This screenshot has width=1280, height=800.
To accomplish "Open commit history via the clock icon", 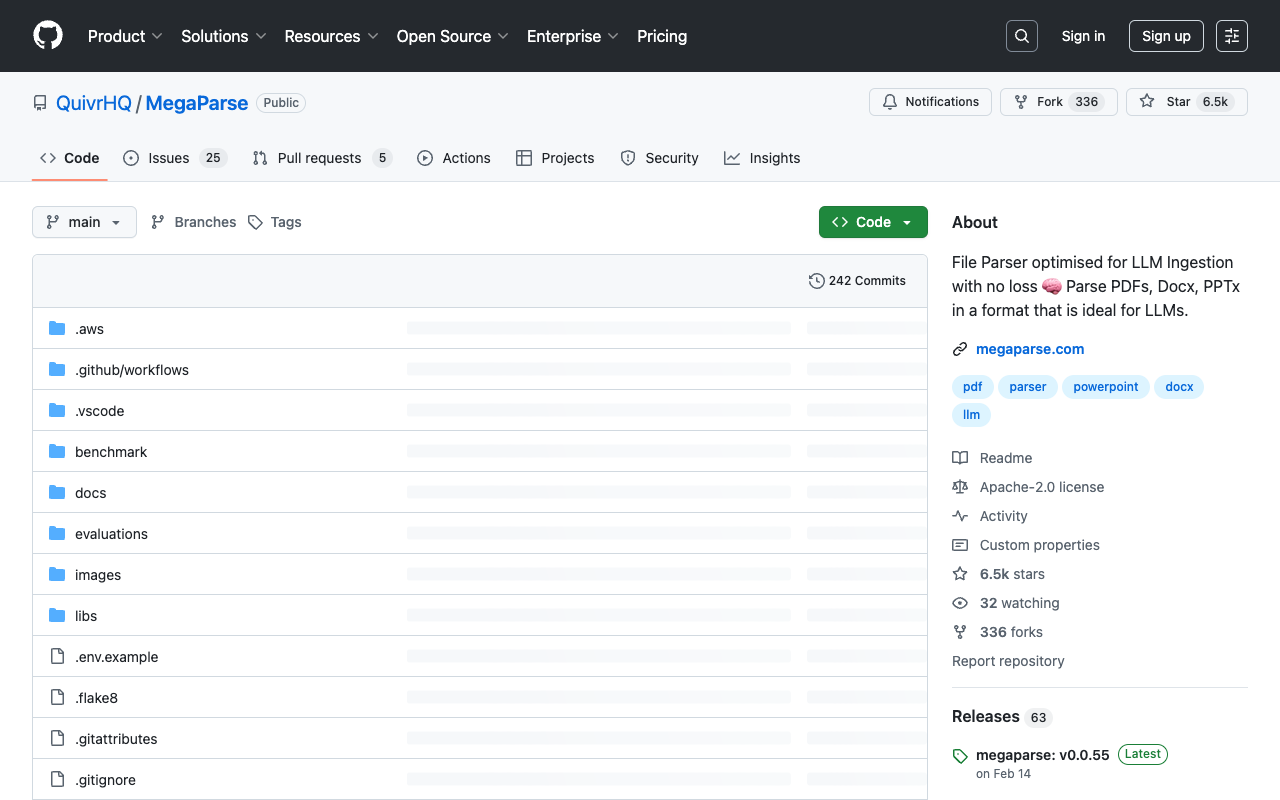I will click(x=816, y=281).
